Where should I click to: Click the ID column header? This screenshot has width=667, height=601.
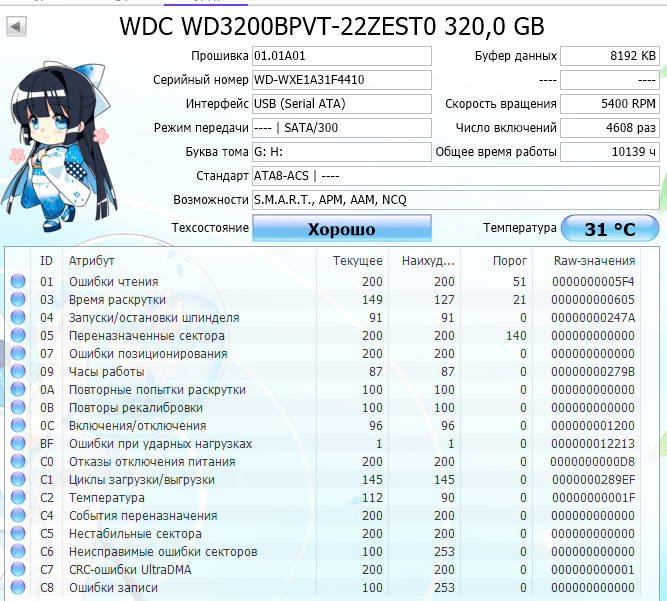pos(46,260)
